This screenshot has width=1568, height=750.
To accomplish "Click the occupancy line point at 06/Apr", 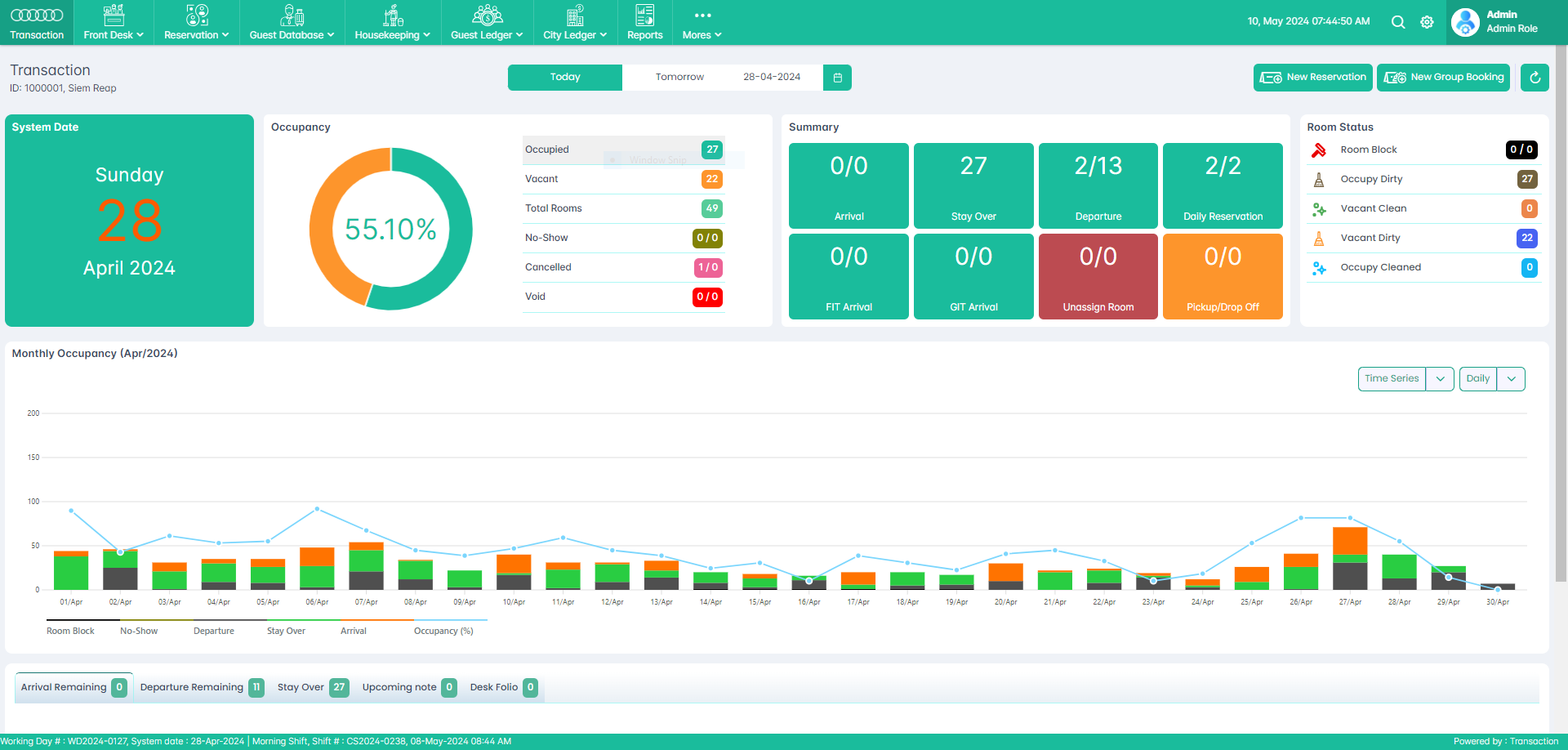I will (x=317, y=509).
